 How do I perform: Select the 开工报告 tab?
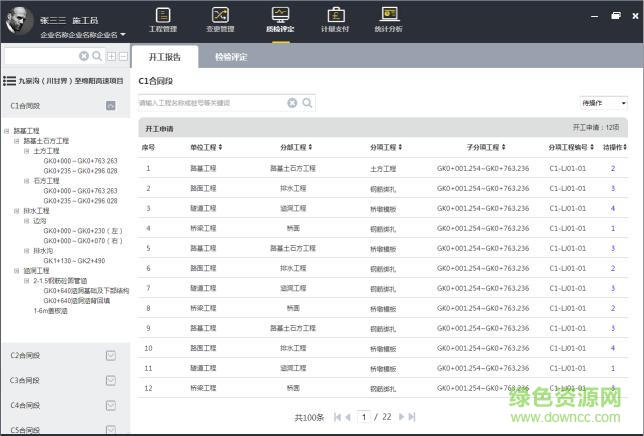pyautogui.click(x=164, y=58)
